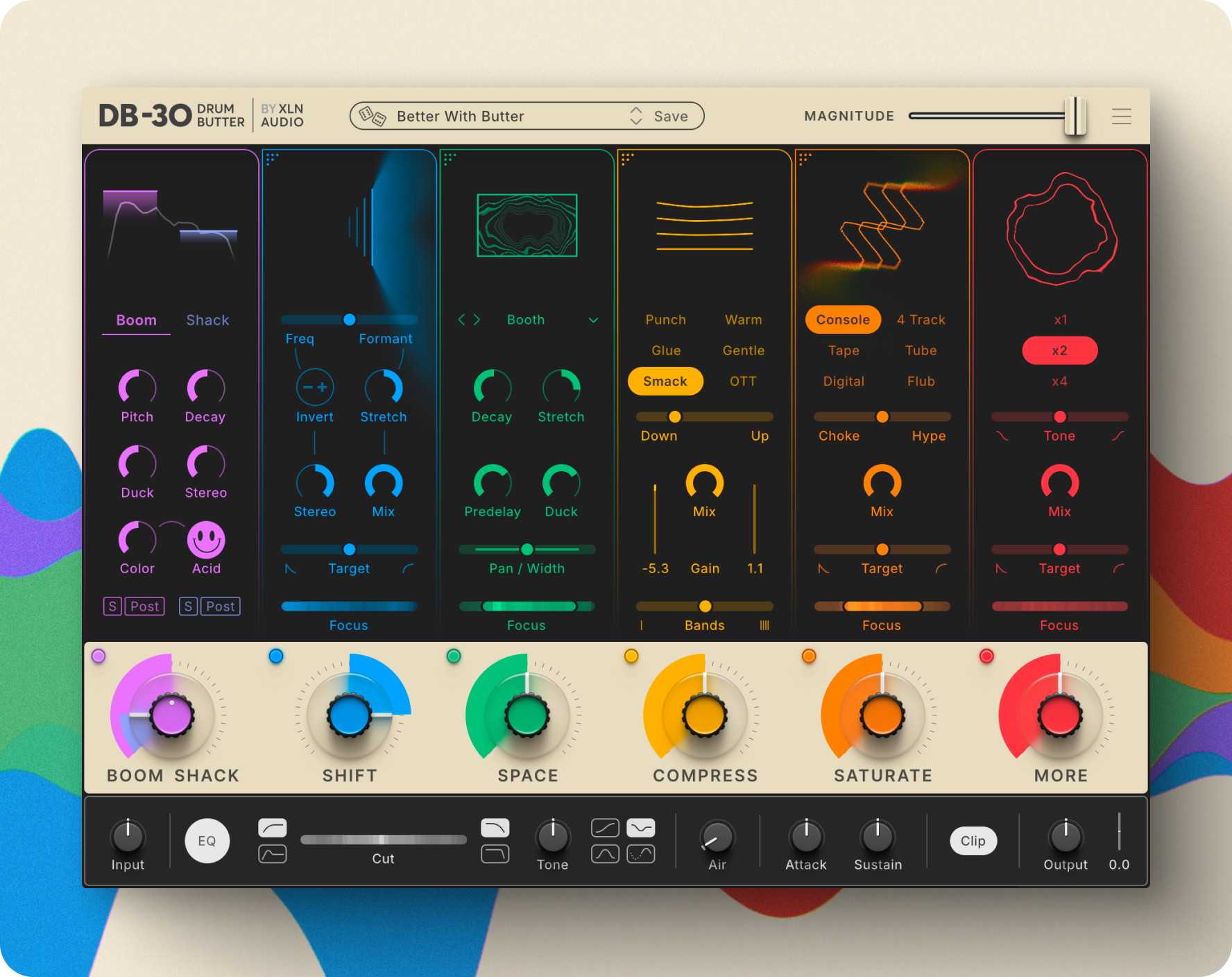Click the Invert plus-minus icon
The height and width of the screenshot is (977, 1232).
click(315, 387)
